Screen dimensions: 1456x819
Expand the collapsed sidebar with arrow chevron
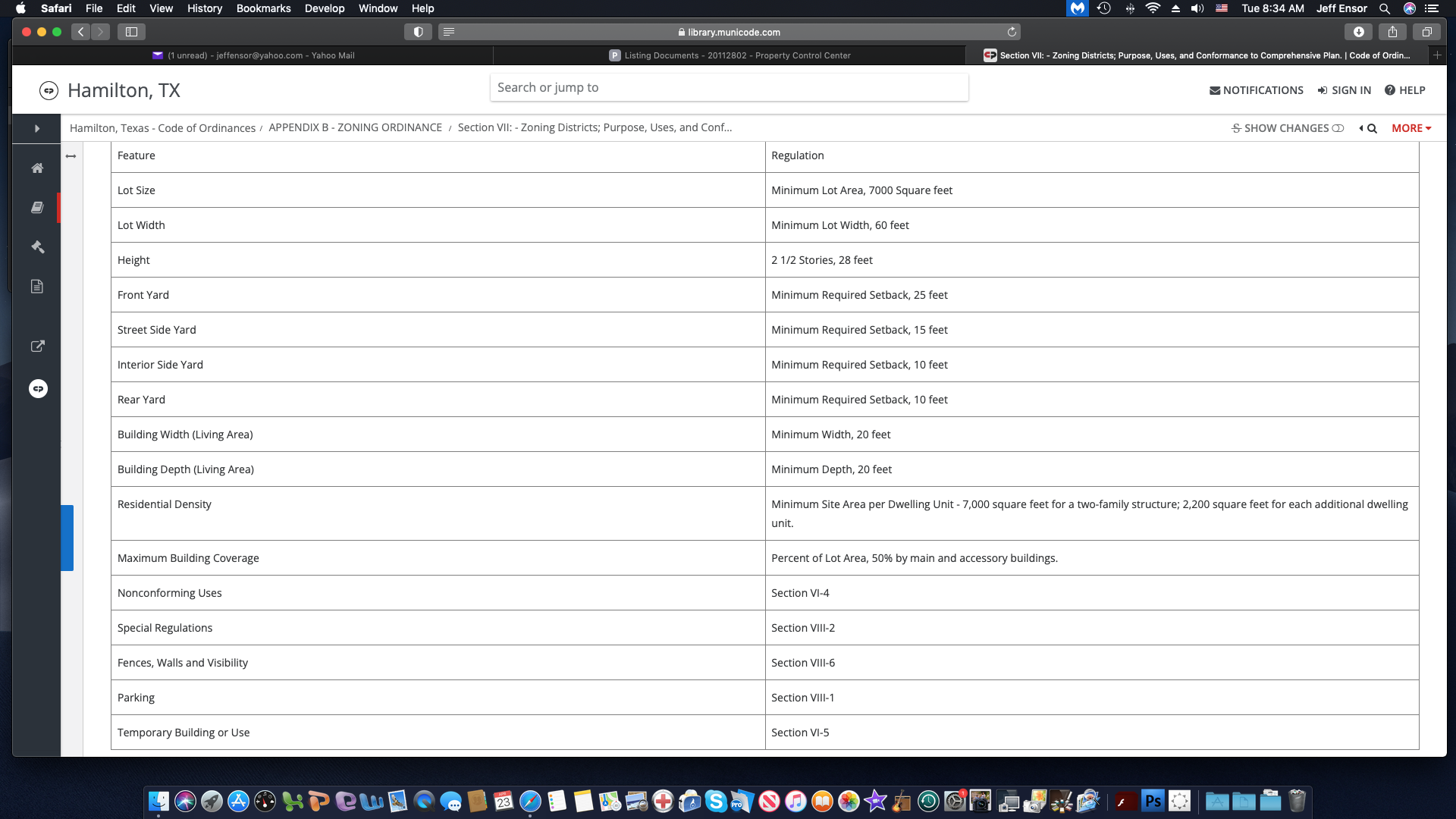tap(36, 129)
